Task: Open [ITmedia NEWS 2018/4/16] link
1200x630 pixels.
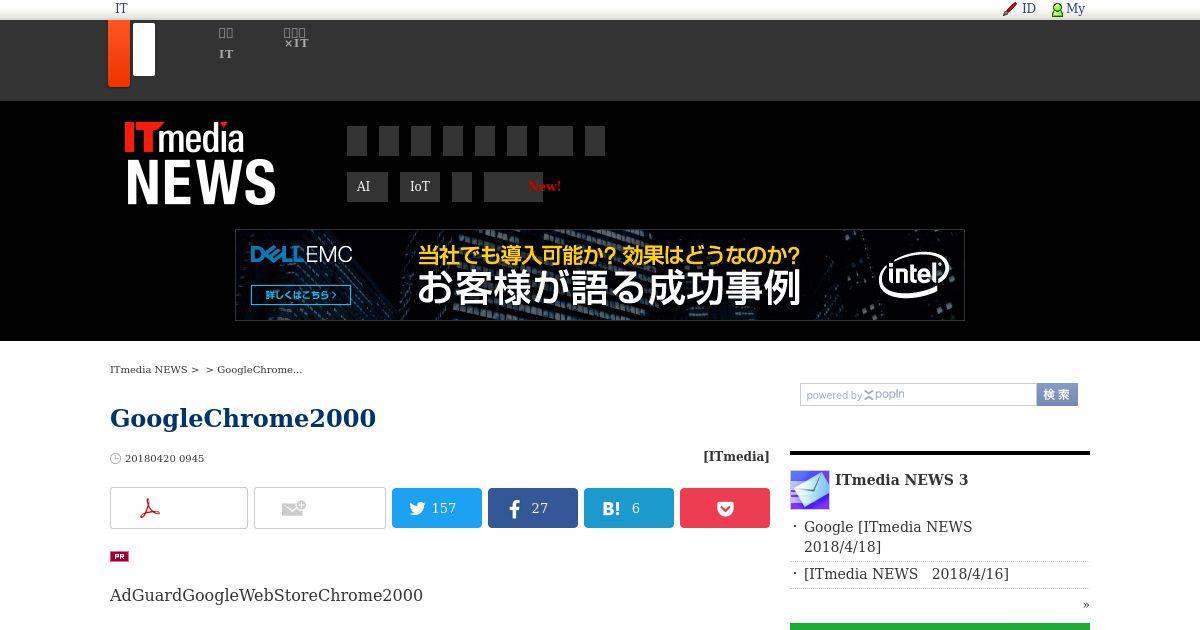Action: click(x=906, y=574)
